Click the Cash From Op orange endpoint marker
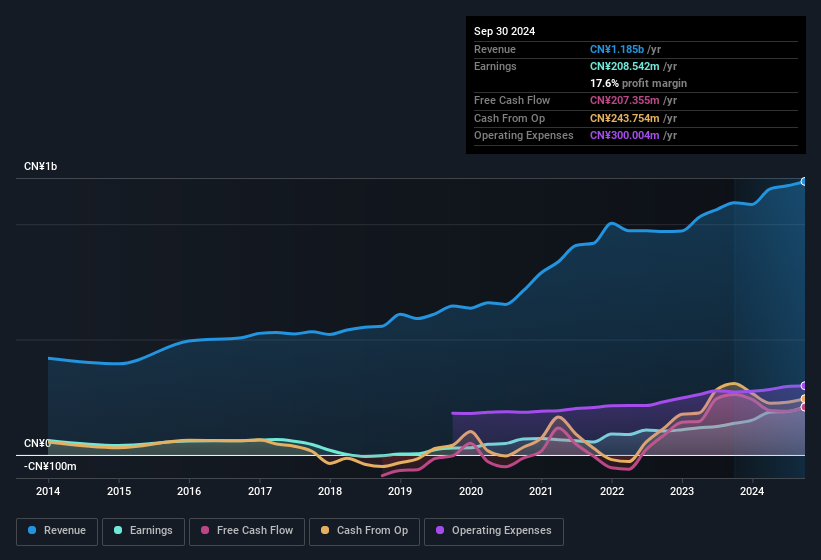Viewport: 821px width, 560px height. tap(803, 399)
